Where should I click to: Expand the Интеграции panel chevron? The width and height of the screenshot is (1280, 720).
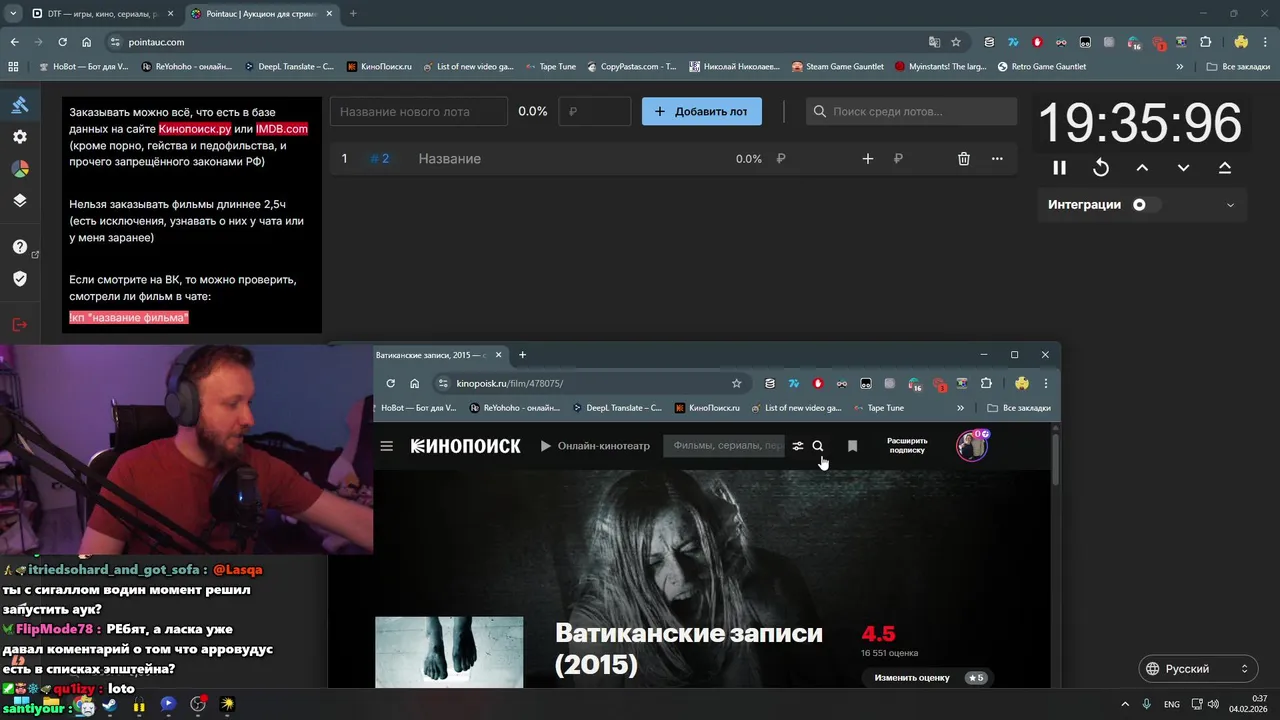pyautogui.click(x=1230, y=205)
